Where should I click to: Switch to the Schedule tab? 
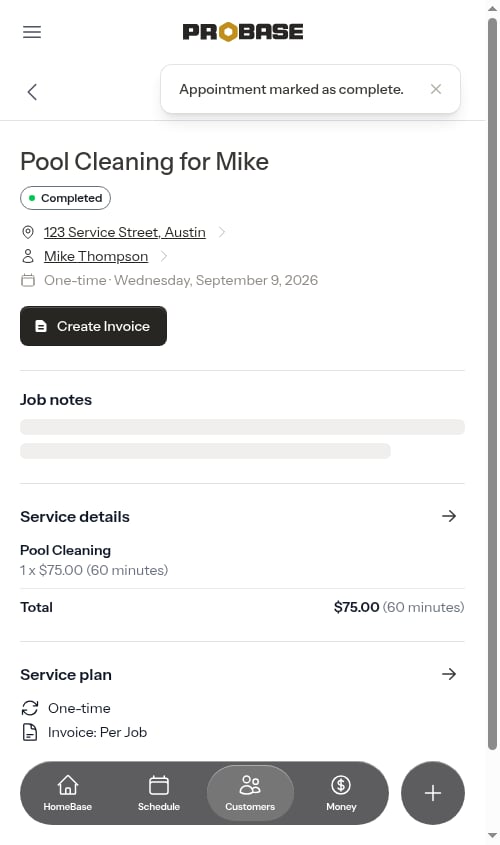[x=159, y=793]
